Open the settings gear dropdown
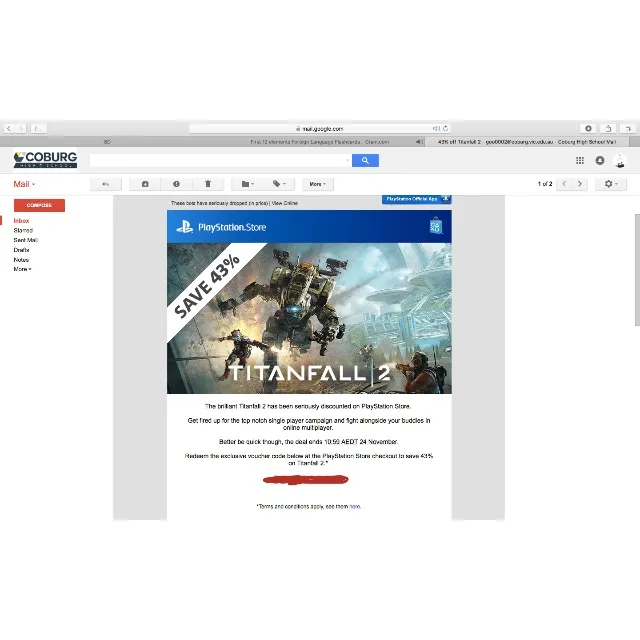Screen dimensions: 640x640 pyautogui.click(x=611, y=184)
